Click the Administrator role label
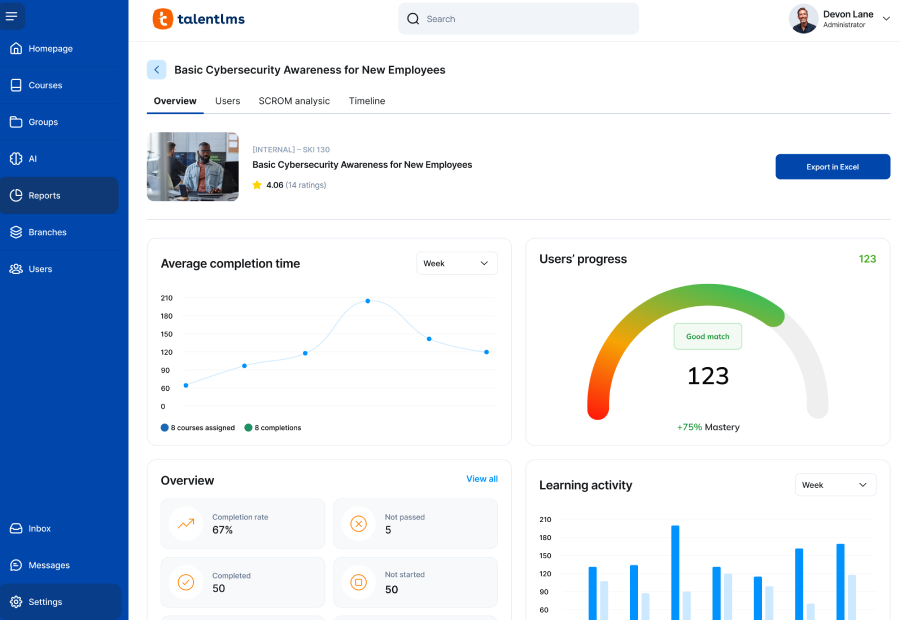The width and height of the screenshot is (900, 620). coord(844,25)
